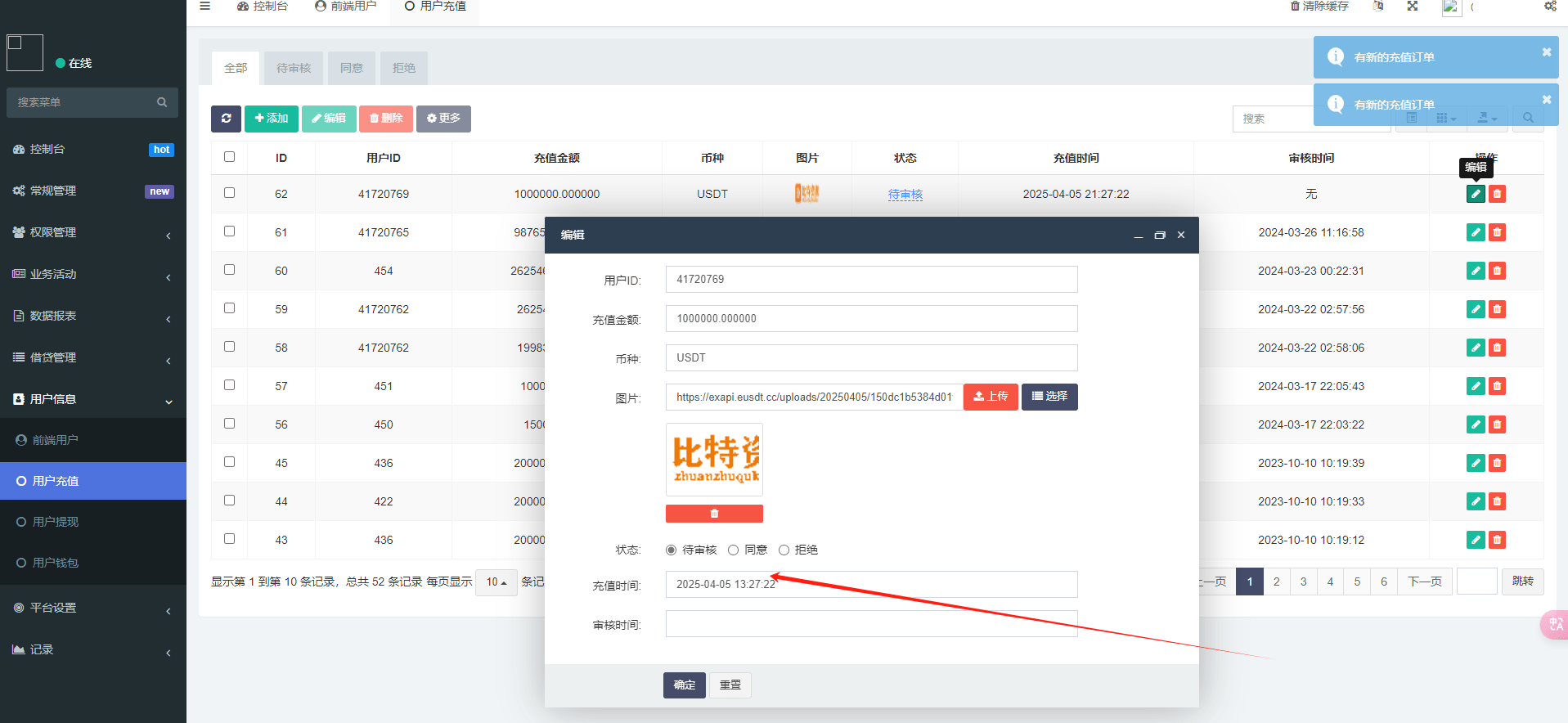Click the 确定 button in edit dialog
The height and width of the screenshot is (723, 1568).
(684, 685)
